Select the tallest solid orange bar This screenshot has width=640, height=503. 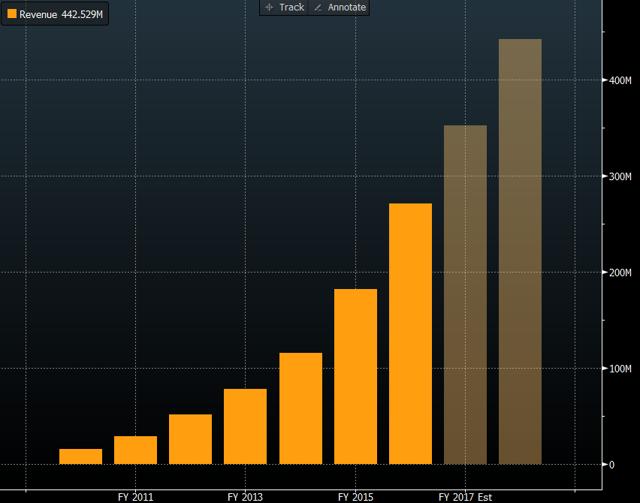[x=411, y=334]
